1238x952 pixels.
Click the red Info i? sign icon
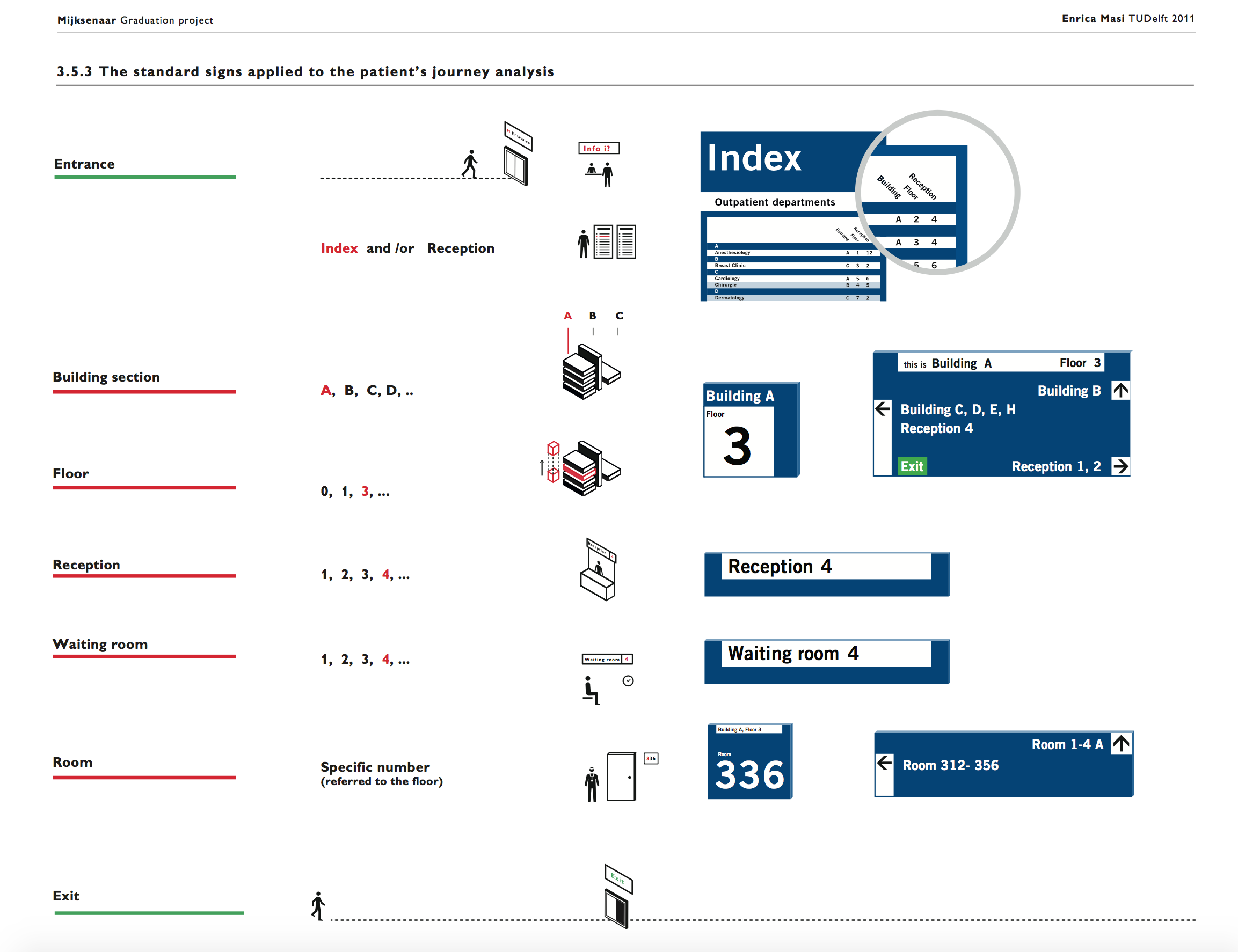(598, 148)
